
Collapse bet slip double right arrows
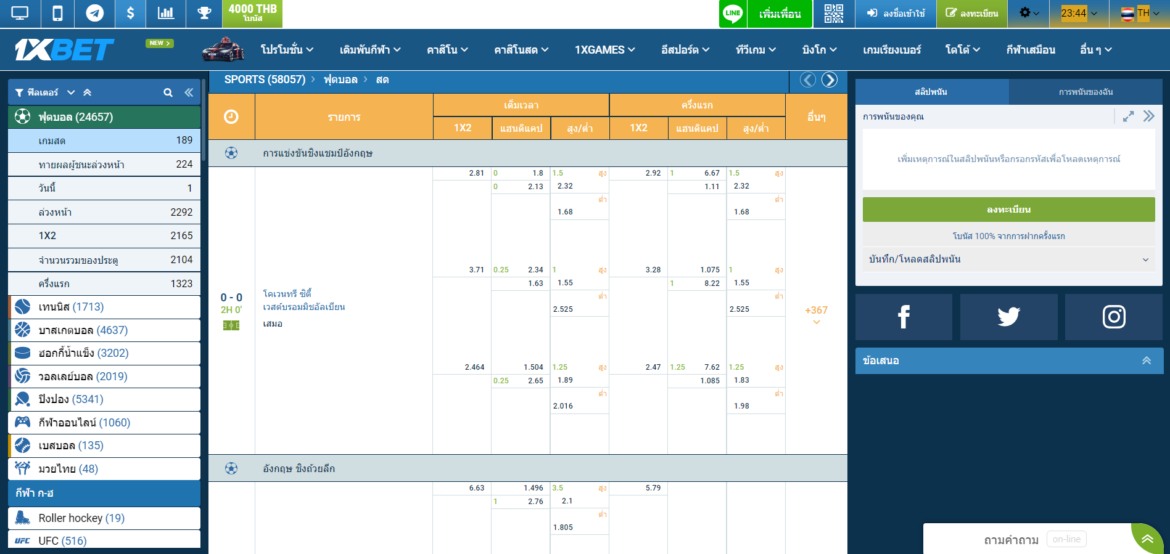pyautogui.click(x=1148, y=116)
